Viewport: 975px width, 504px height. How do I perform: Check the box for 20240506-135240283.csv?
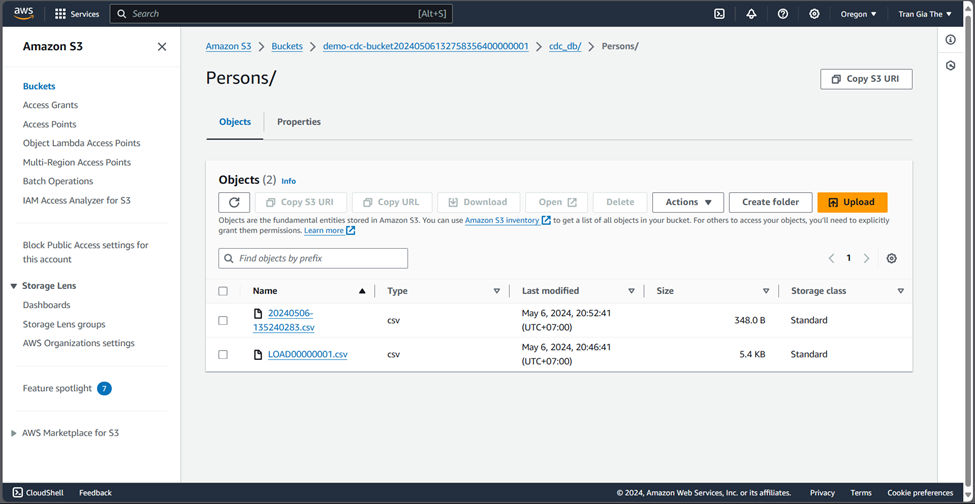(x=223, y=321)
